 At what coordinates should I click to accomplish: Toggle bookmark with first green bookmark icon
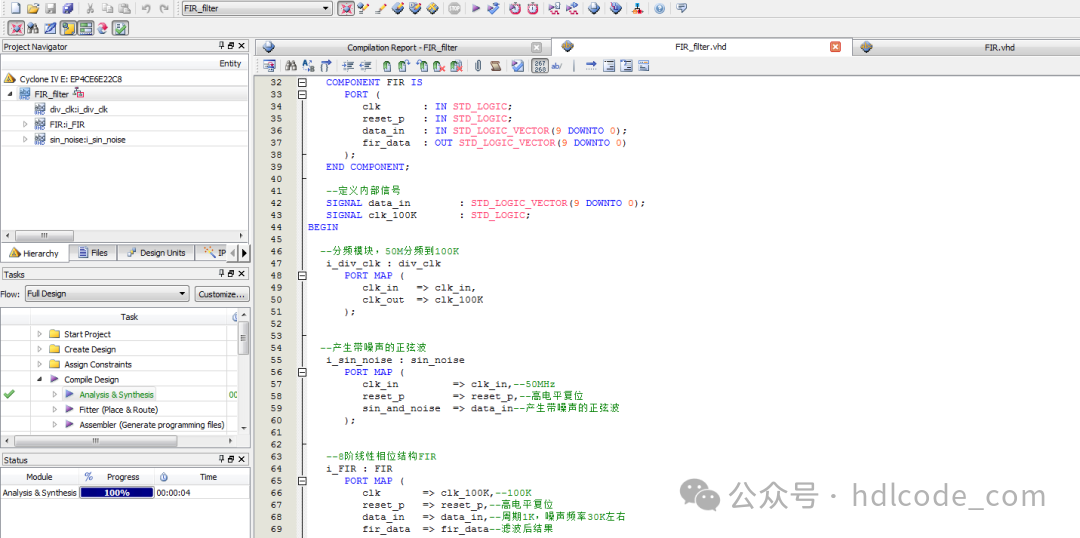387,66
